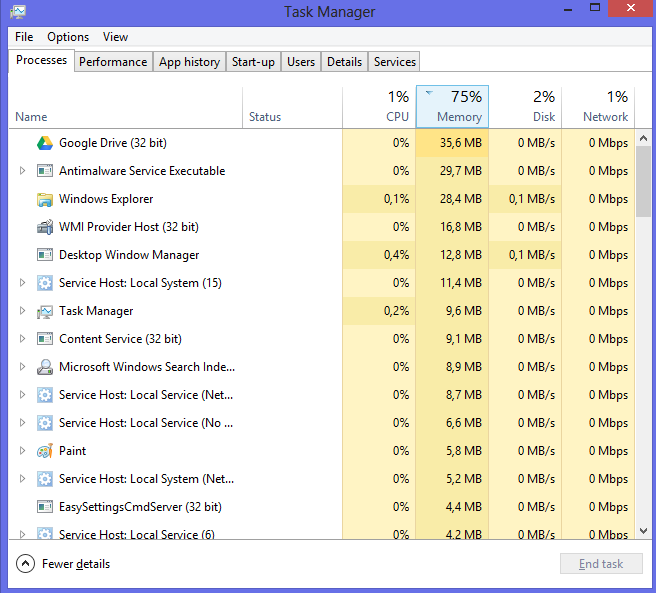
Task: Click the 0,2% CPU value
Action: pyautogui.click(x=396, y=311)
